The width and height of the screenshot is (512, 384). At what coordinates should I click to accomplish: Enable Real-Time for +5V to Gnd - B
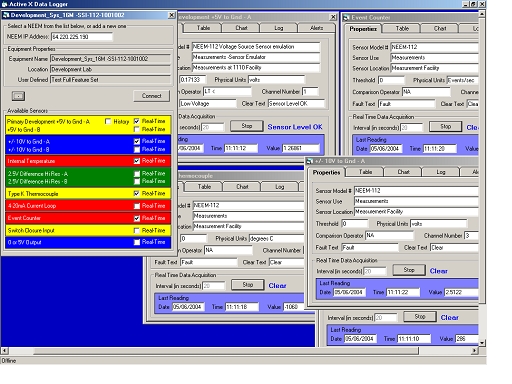tap(137, 129)
